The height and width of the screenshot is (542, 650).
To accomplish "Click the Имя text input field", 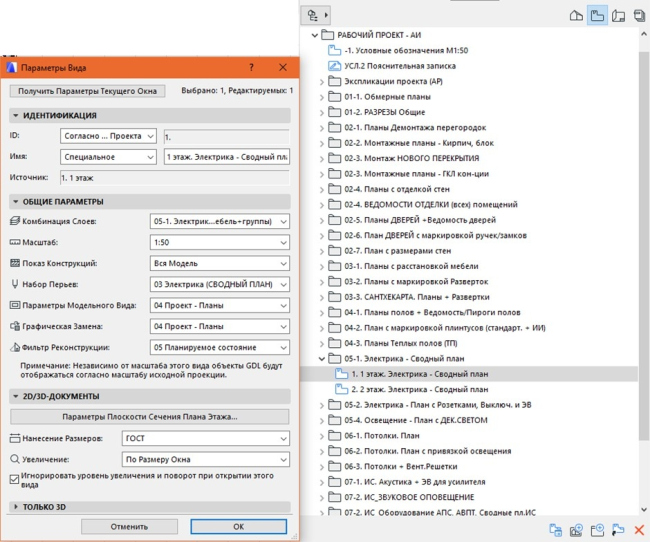I will click(x=224, y=157).
